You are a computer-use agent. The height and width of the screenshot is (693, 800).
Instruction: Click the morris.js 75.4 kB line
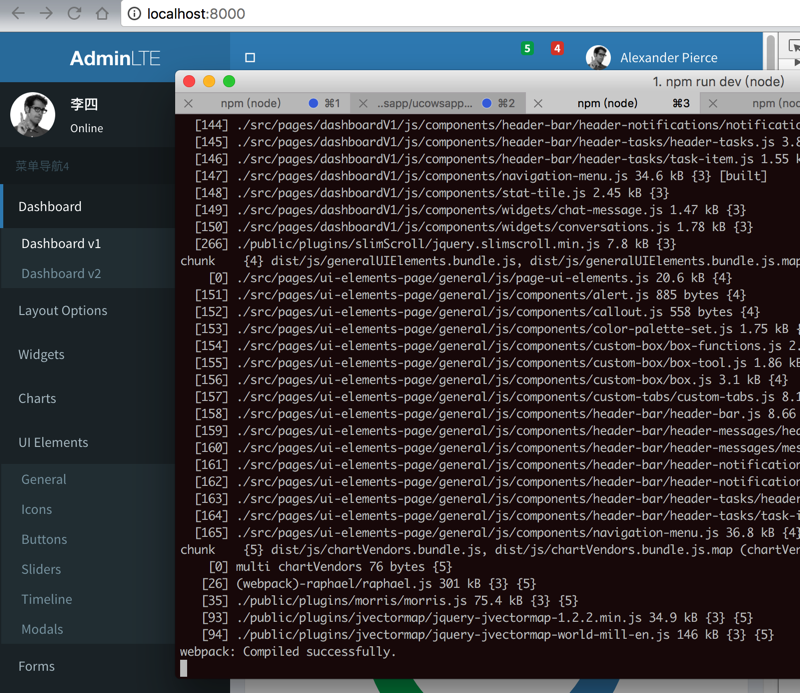(x=390, y=601)
